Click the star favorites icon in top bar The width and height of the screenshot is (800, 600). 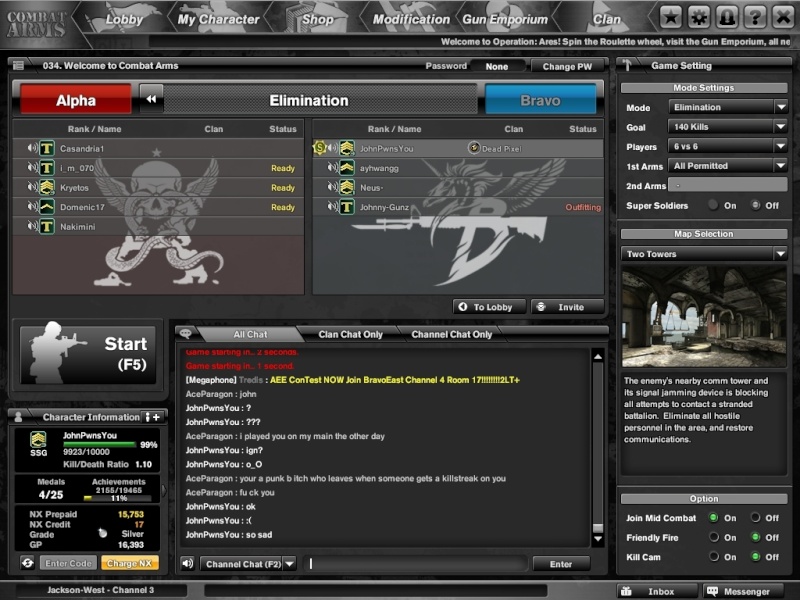[670, 18]
